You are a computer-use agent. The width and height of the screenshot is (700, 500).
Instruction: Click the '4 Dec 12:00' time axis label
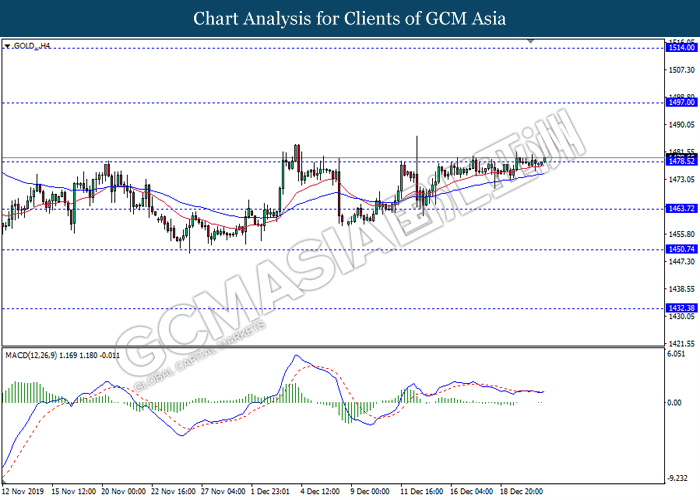click(320, 491)
